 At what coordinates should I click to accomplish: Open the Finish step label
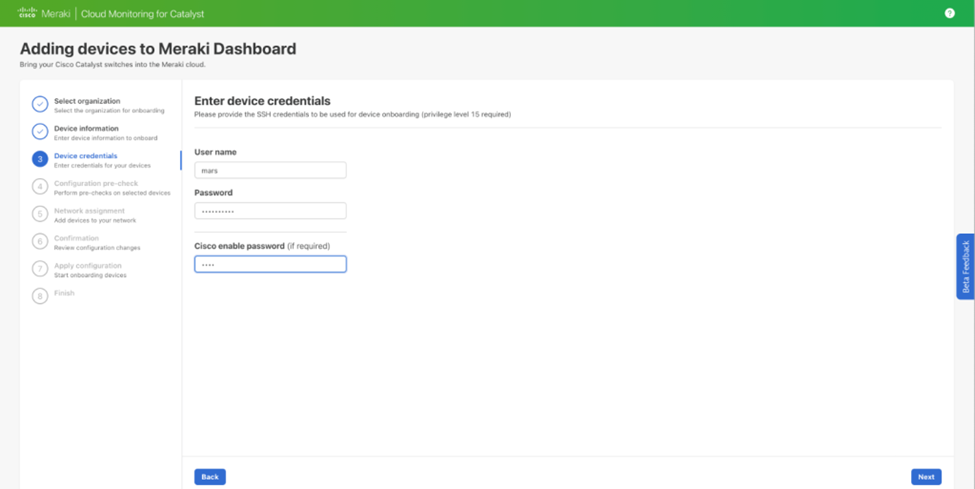(64, 293)
